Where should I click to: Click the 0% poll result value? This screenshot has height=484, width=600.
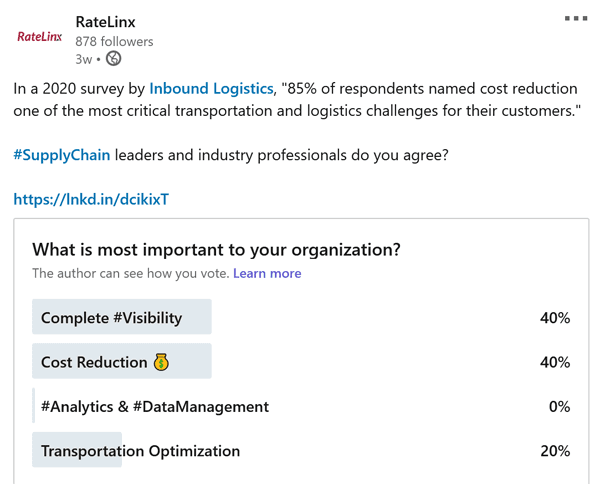pyautogui.click(x=558, y=406)
